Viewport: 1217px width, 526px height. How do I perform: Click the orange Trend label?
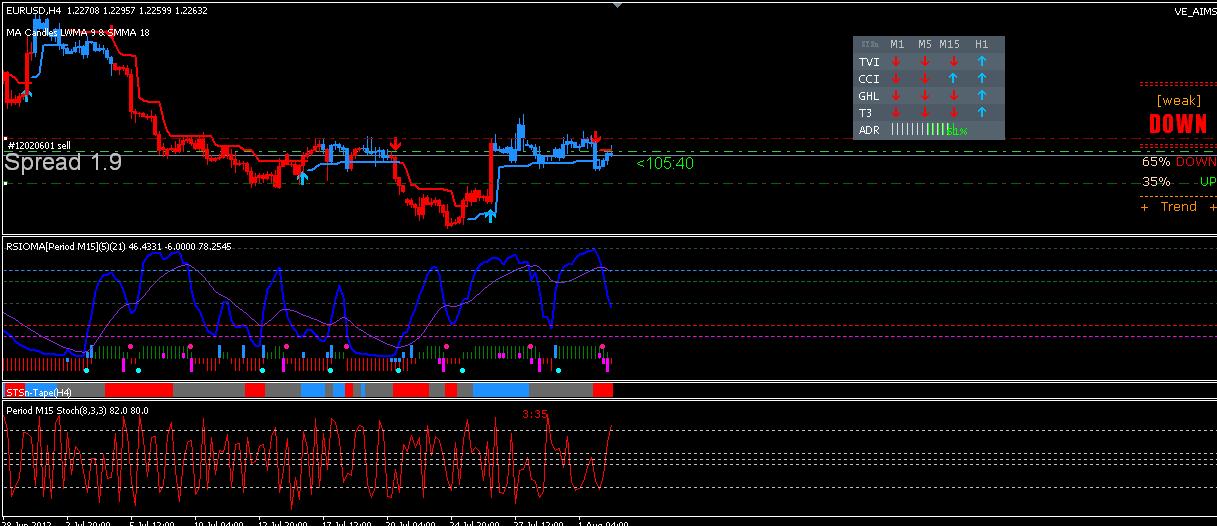tap(1178, 206)
